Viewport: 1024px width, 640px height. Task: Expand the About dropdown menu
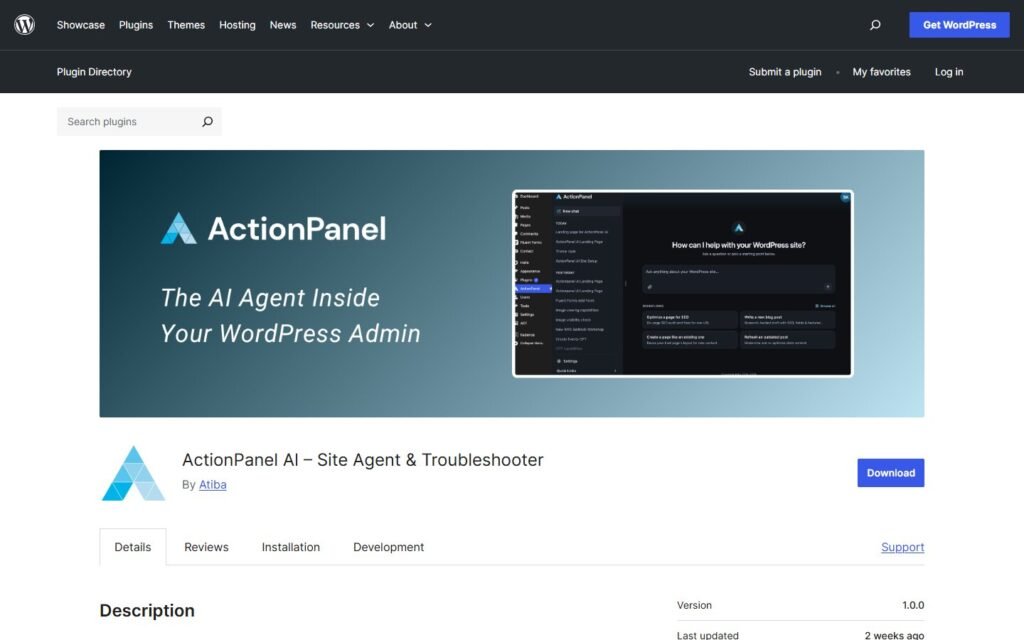click(x=410, y=25)
